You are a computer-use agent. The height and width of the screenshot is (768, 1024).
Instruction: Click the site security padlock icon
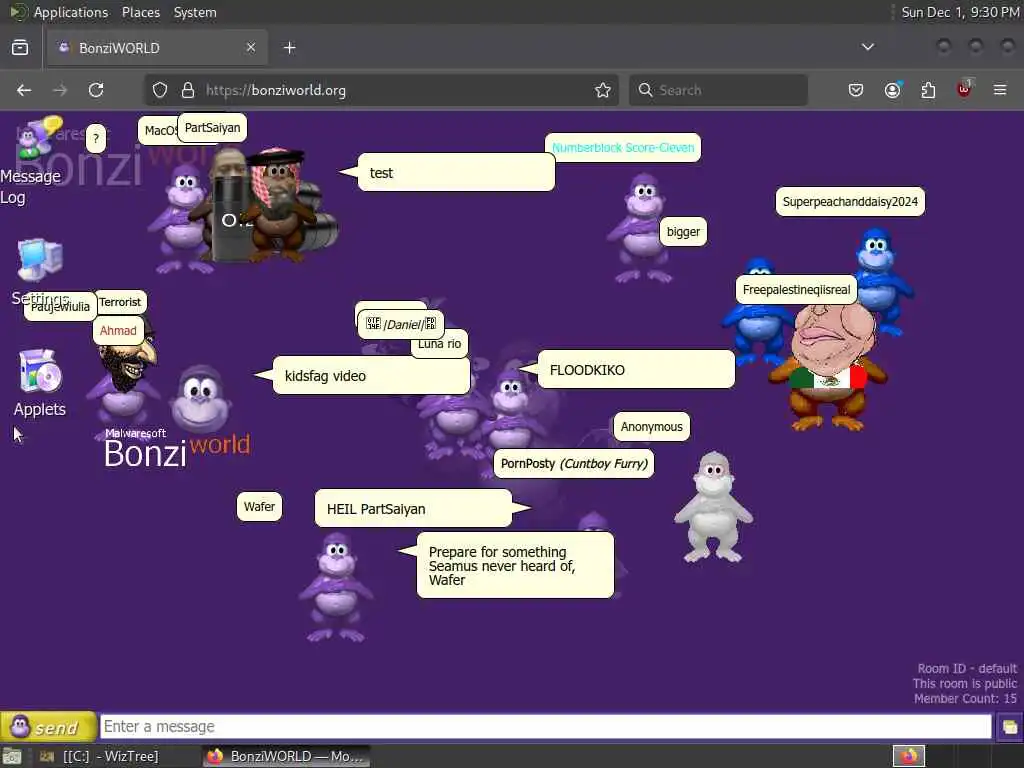pyautogui.click(x=188, y=90)
